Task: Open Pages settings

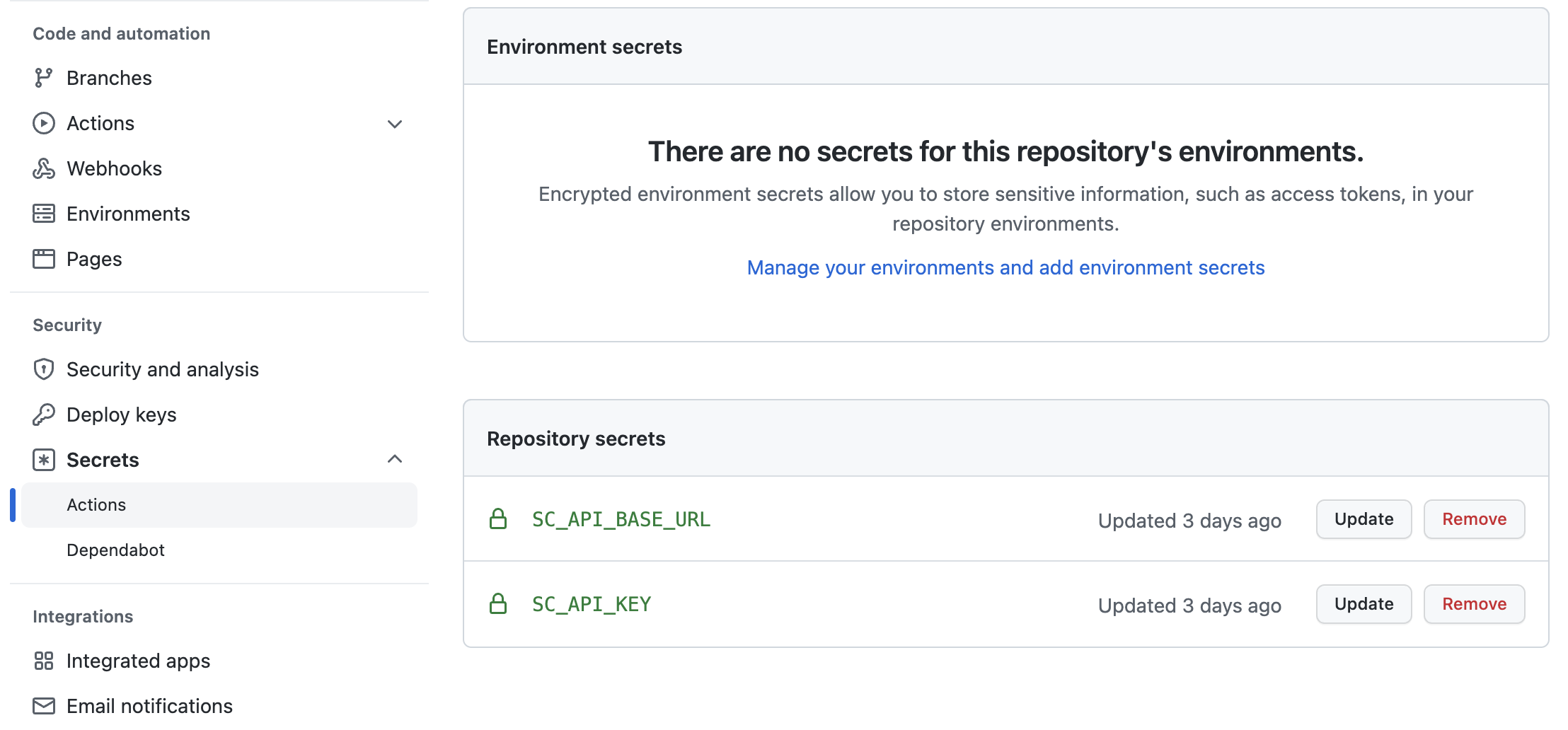Action: click(94, 259)
